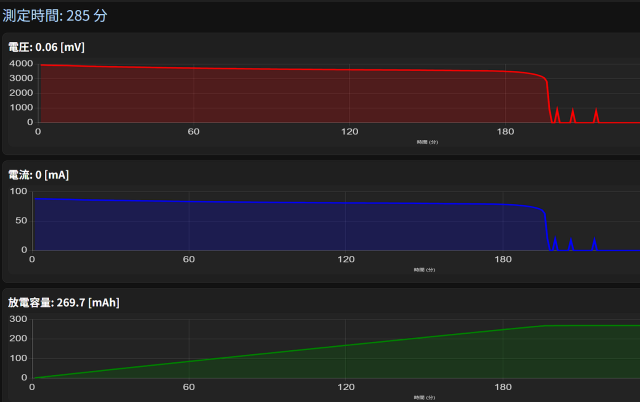Click the 60 tick under the capacity chart

tap(189, 387)
